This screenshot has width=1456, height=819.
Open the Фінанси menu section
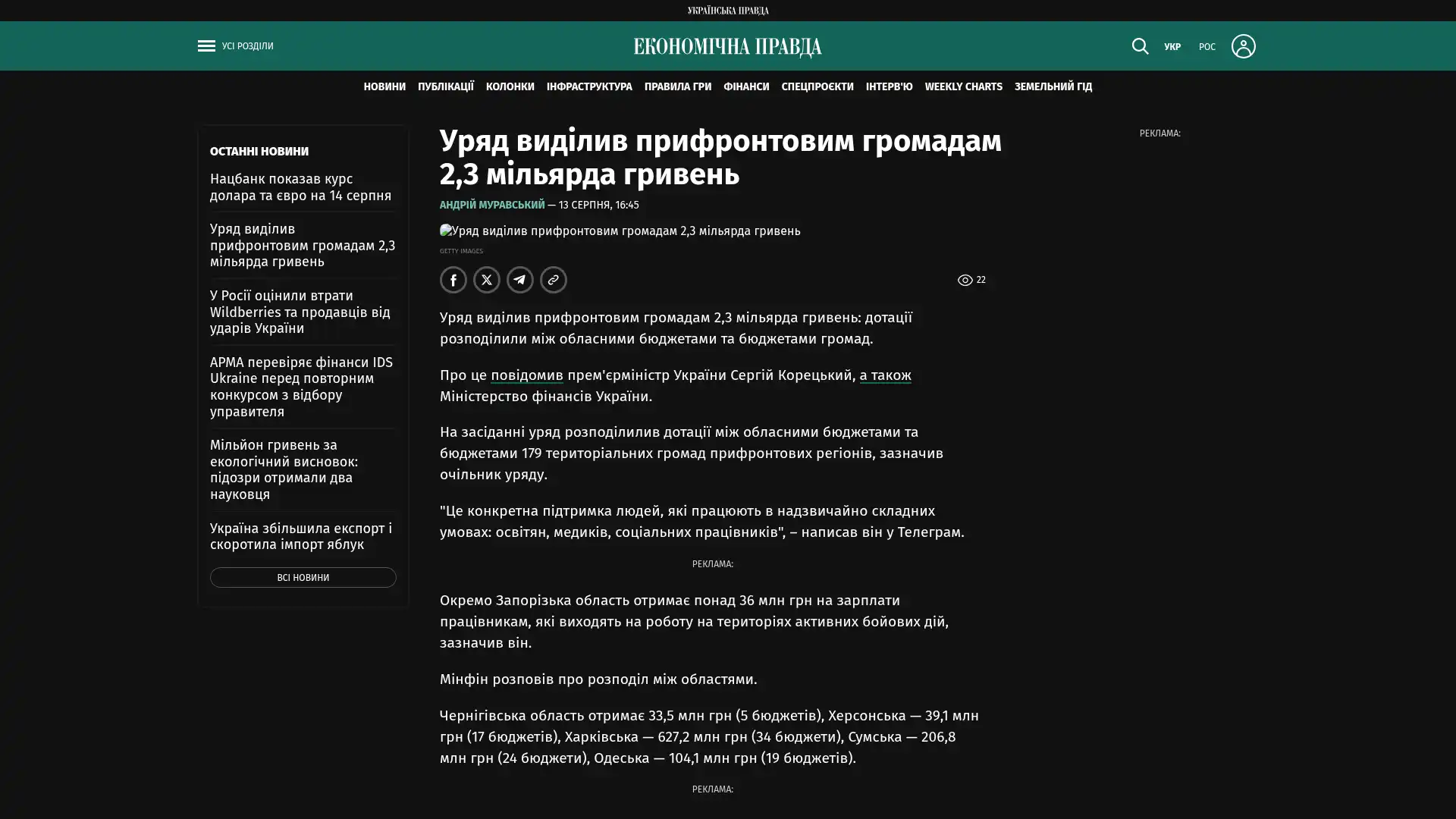746,86
